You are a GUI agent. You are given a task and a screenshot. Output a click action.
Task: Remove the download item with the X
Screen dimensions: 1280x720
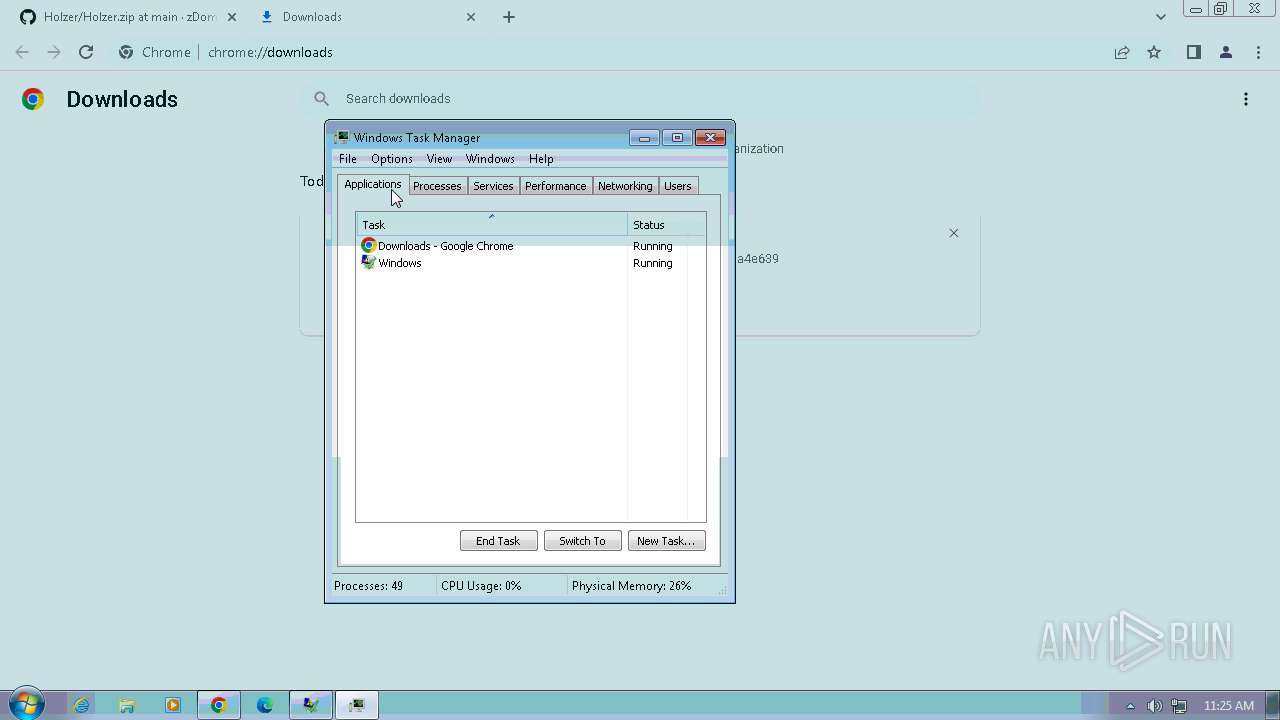click(x=953, y=233)
